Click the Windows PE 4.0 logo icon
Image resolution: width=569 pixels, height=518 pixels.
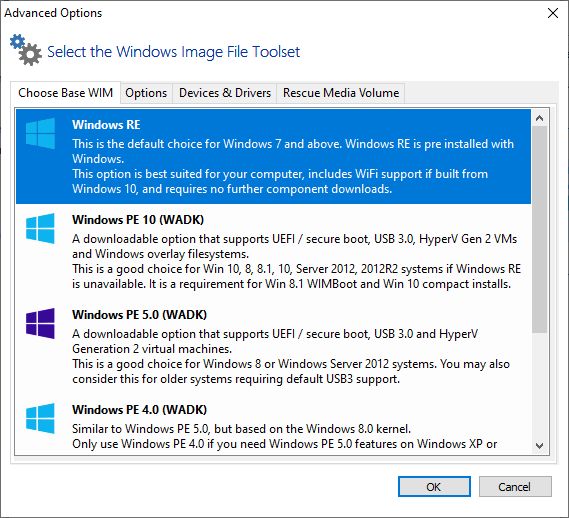[x=40, y=419]
